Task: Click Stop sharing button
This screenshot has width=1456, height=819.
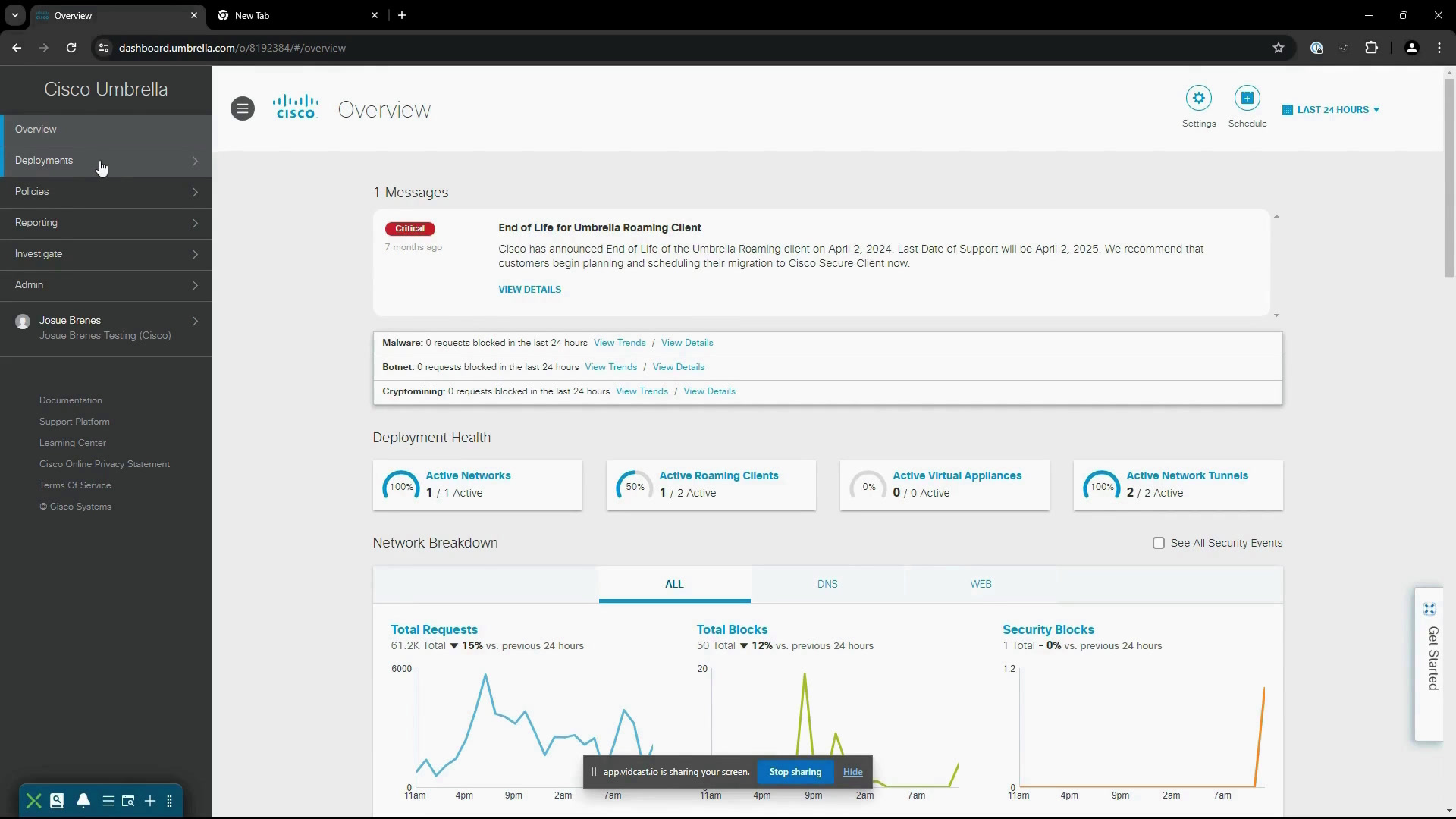Action: (x=795, y=772)
